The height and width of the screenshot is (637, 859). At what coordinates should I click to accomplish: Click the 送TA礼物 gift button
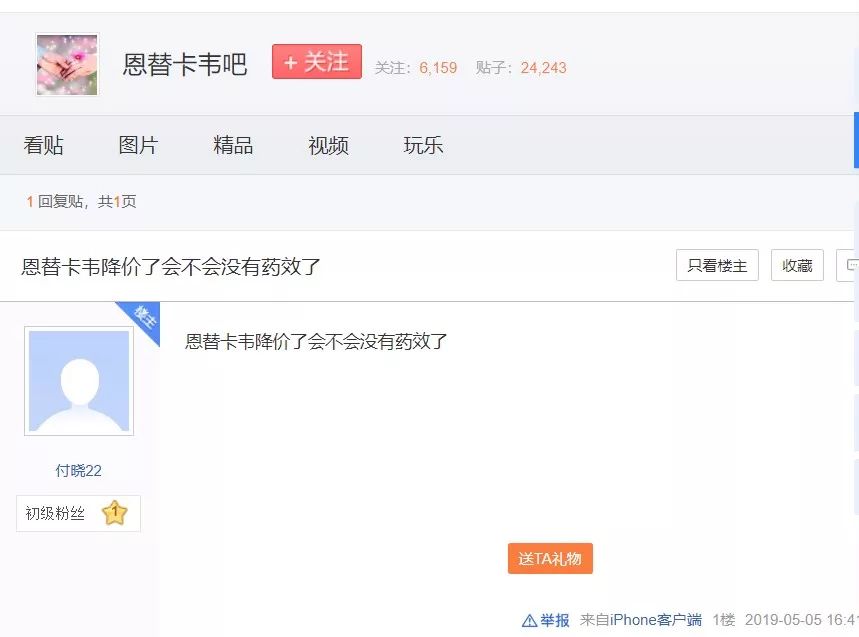tap(550, 558)
